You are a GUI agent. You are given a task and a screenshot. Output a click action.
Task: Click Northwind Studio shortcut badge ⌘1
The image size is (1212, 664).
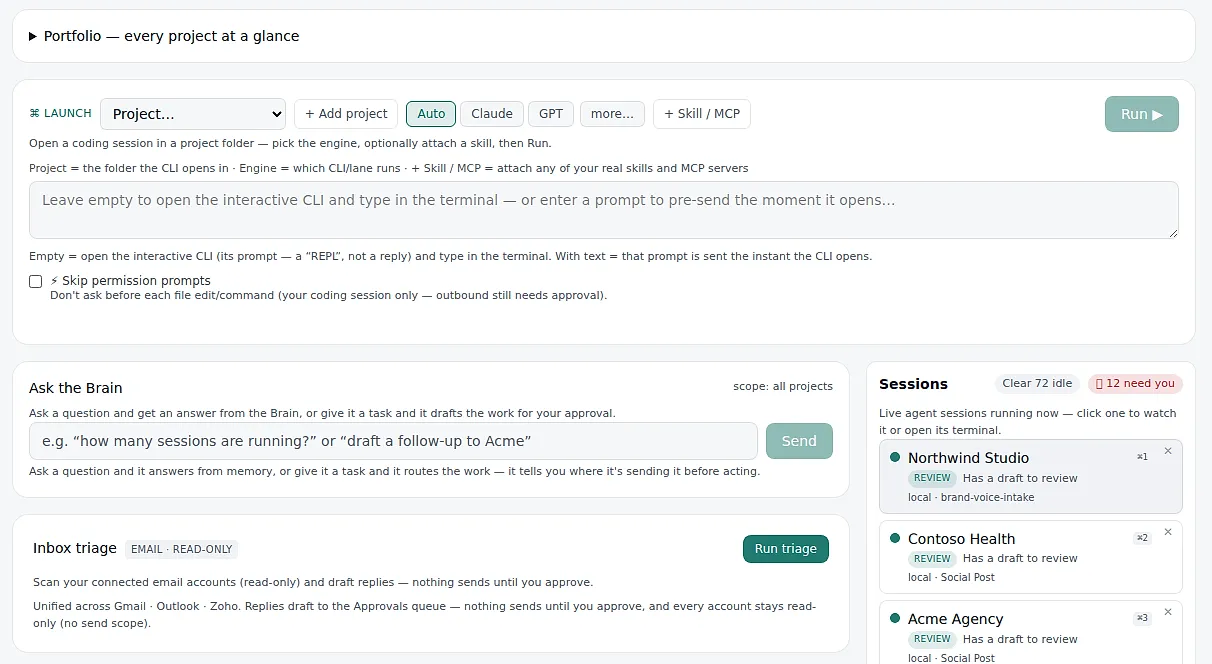click(1142, 457)
